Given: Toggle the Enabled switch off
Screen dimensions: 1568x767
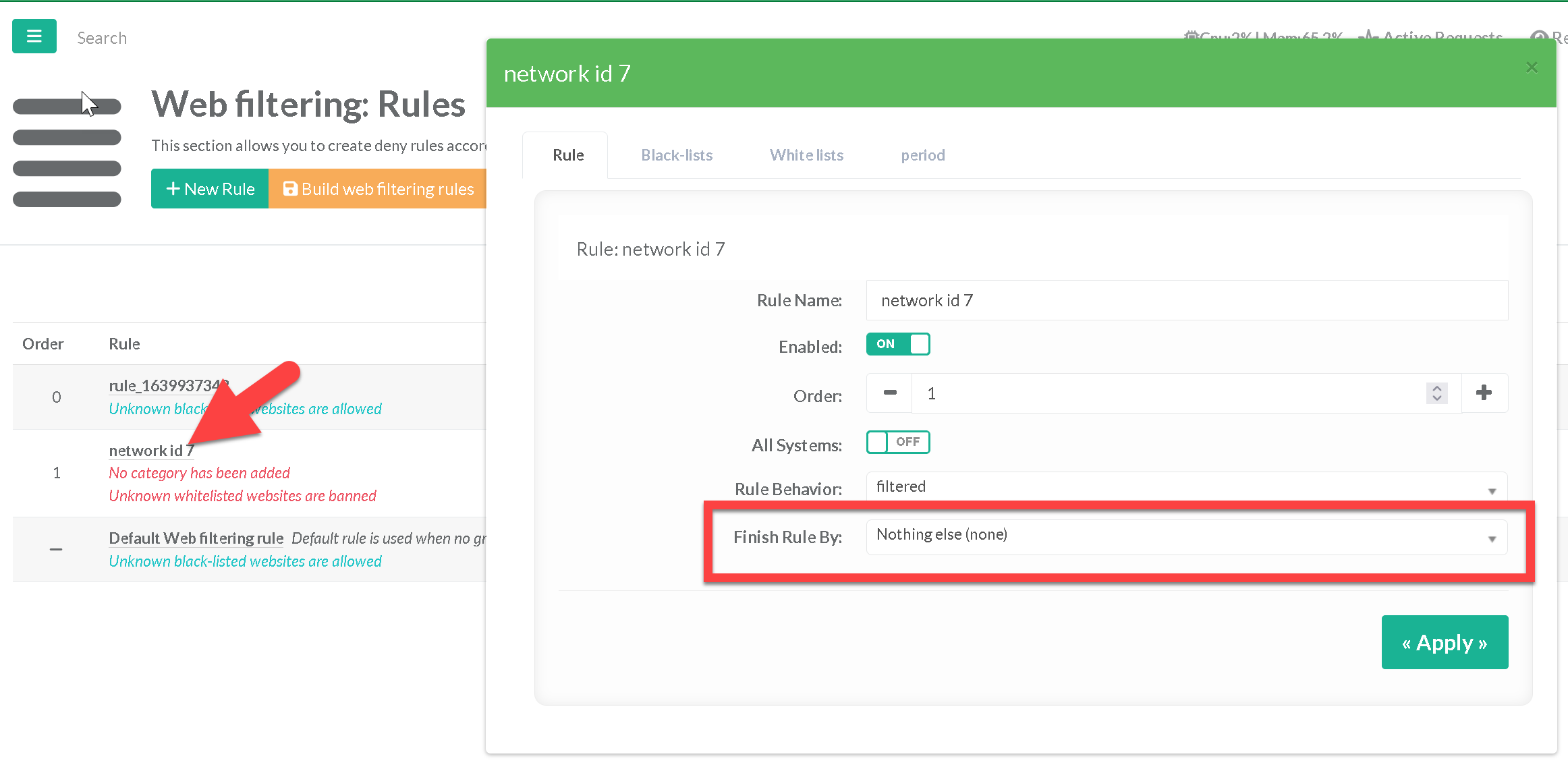Looking at the screenshot, I should (898, 344).
